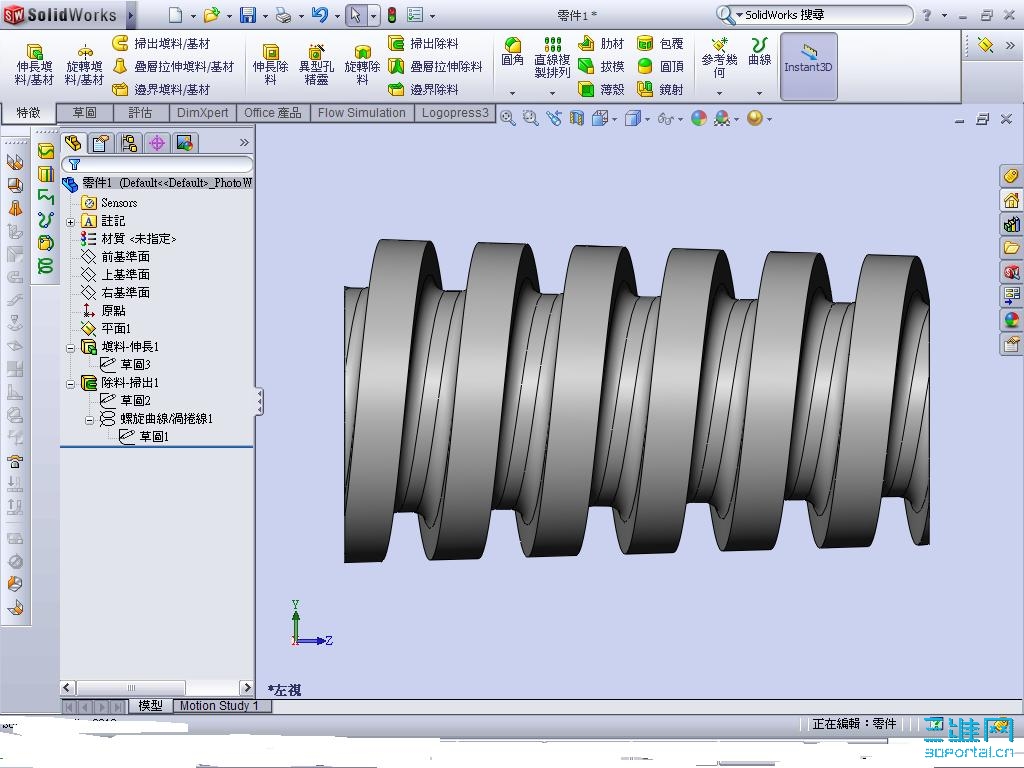Click the Save icon in title bar

pyautogui.click(x=248, y=14)
